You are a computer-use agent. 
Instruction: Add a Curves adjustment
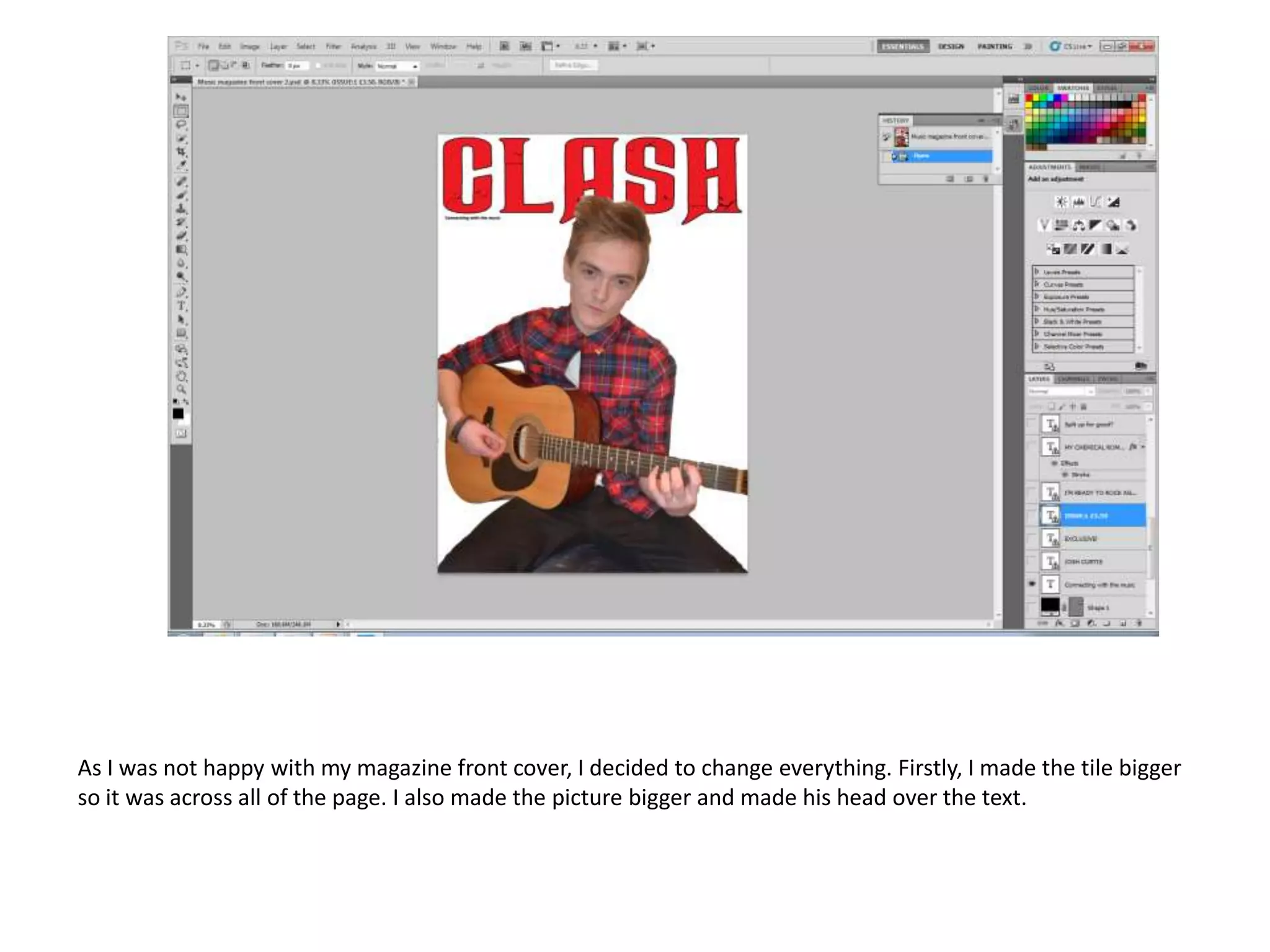click(x=1096, y=202)
